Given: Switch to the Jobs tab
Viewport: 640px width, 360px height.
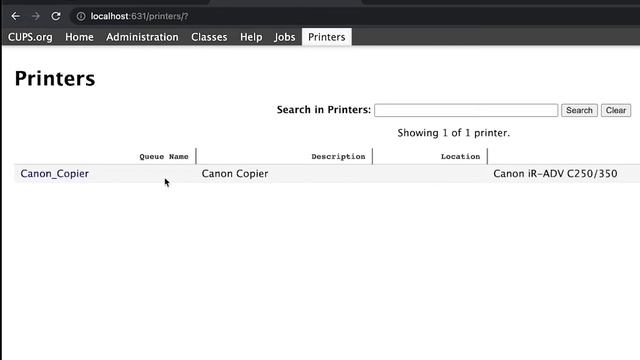Looking at the screenshot, I should click(x=284, y=37).
